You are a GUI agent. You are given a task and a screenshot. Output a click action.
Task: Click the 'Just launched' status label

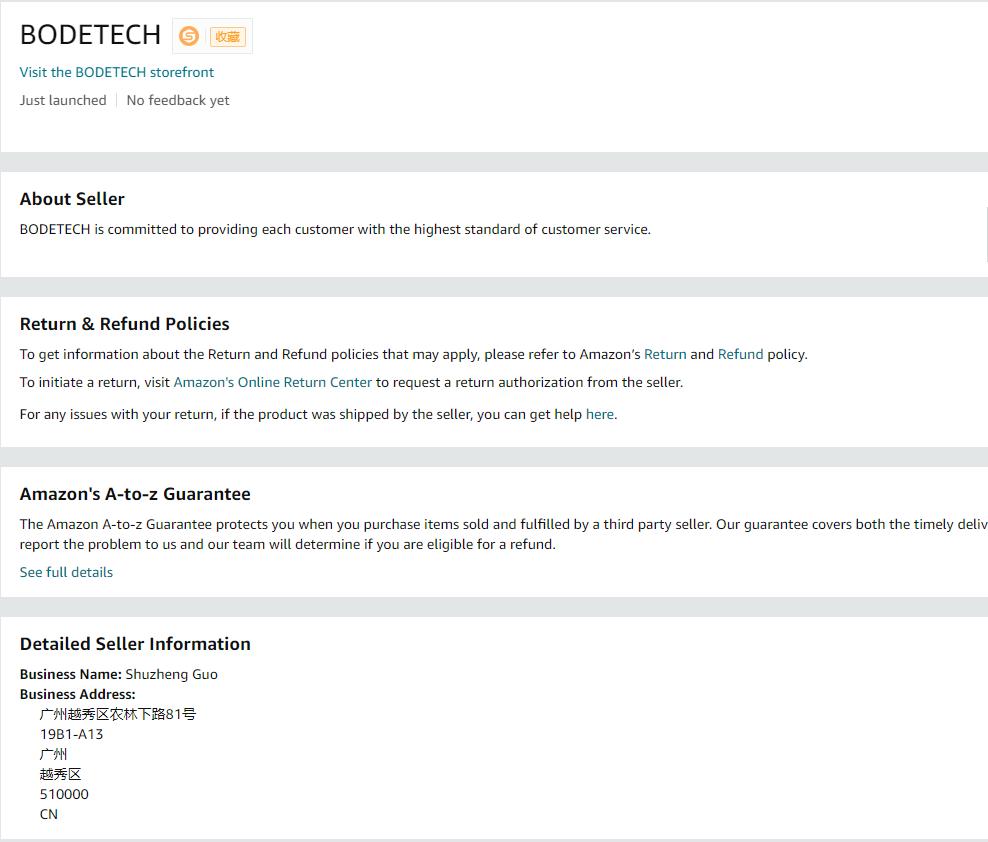tap(62, 100)
